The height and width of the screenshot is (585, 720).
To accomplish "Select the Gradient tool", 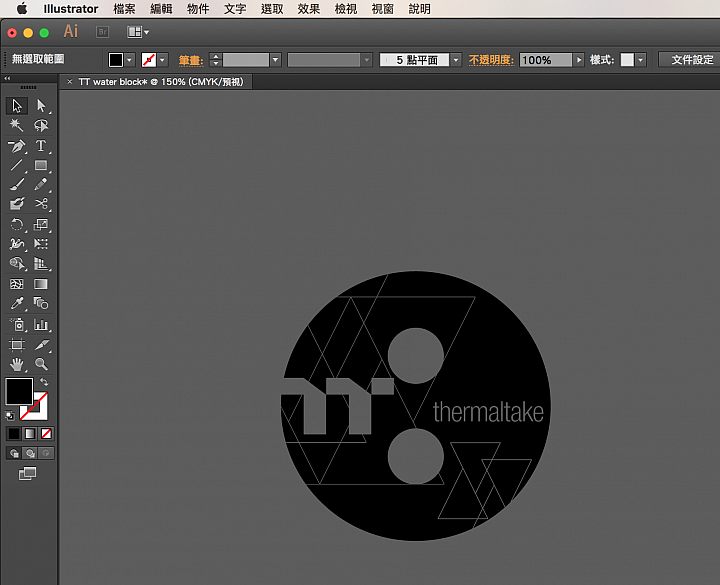I will coord(41,284).
